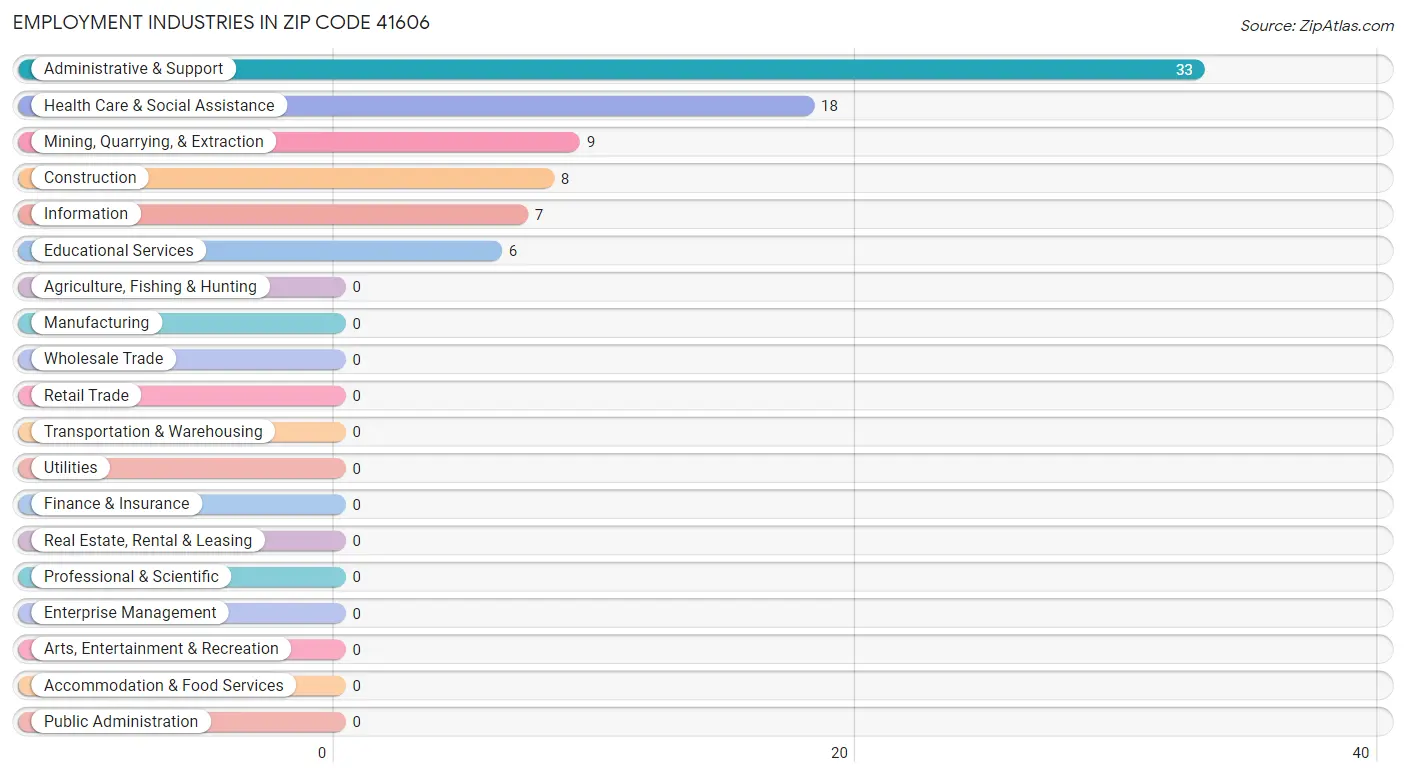Click the 'Professional & Scientific' label
This screenshot has height=776, width=1406.
coord(131,576)
